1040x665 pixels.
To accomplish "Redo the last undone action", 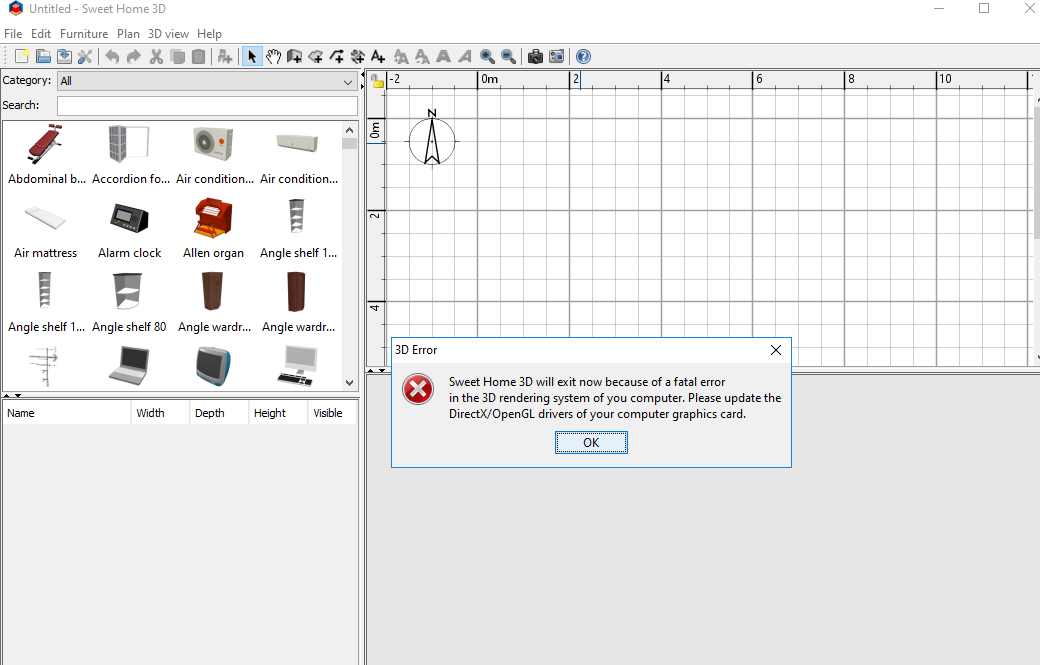I will point(133,57).
